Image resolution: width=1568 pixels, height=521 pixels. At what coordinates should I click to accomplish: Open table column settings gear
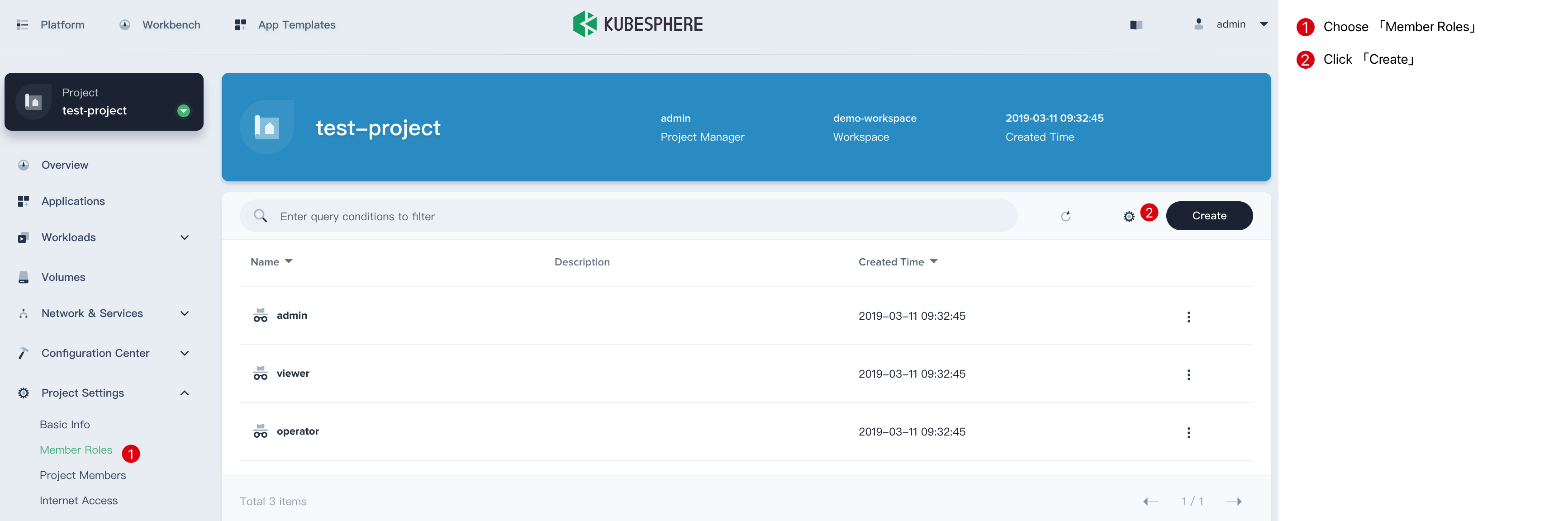pyautogui.click(x=1129, y=217)
